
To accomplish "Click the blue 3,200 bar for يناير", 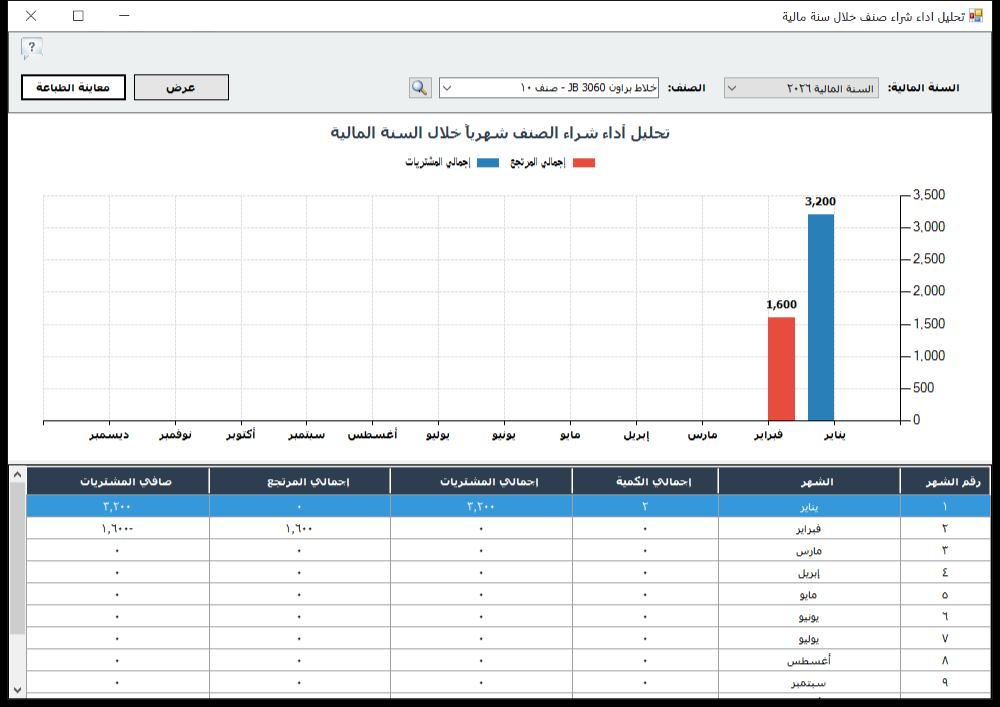I will (821, 317).
